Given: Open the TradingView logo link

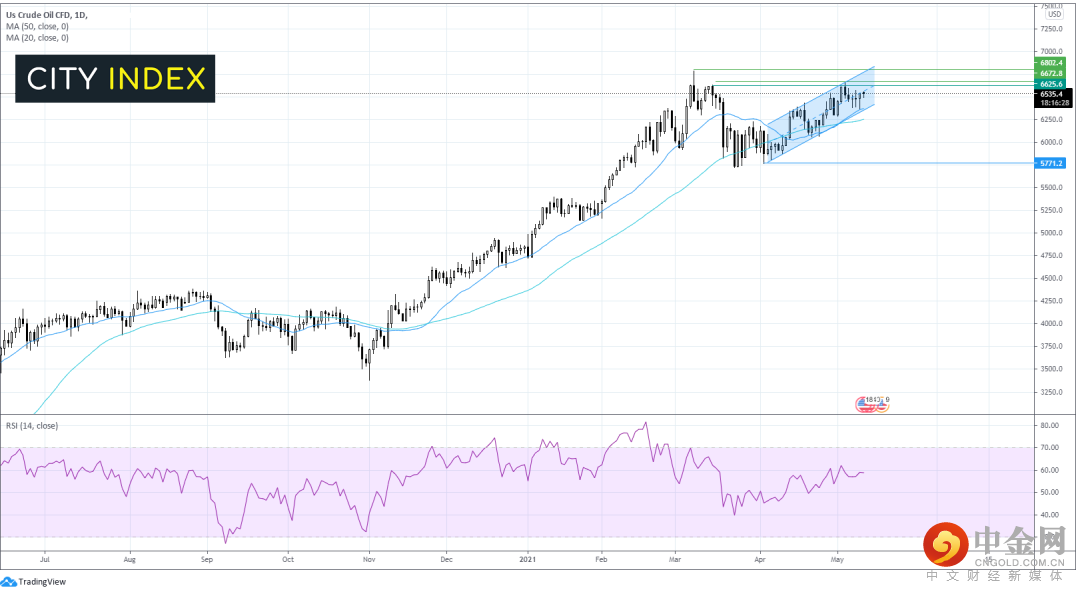Looking at the screenshot, I should pyautogui.click(x=34, y=582).
